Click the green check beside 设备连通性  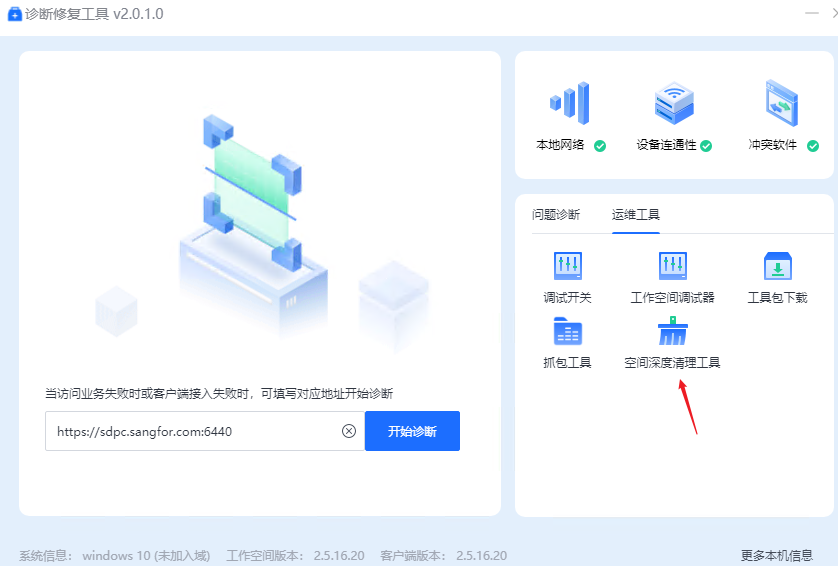(706, 145)
